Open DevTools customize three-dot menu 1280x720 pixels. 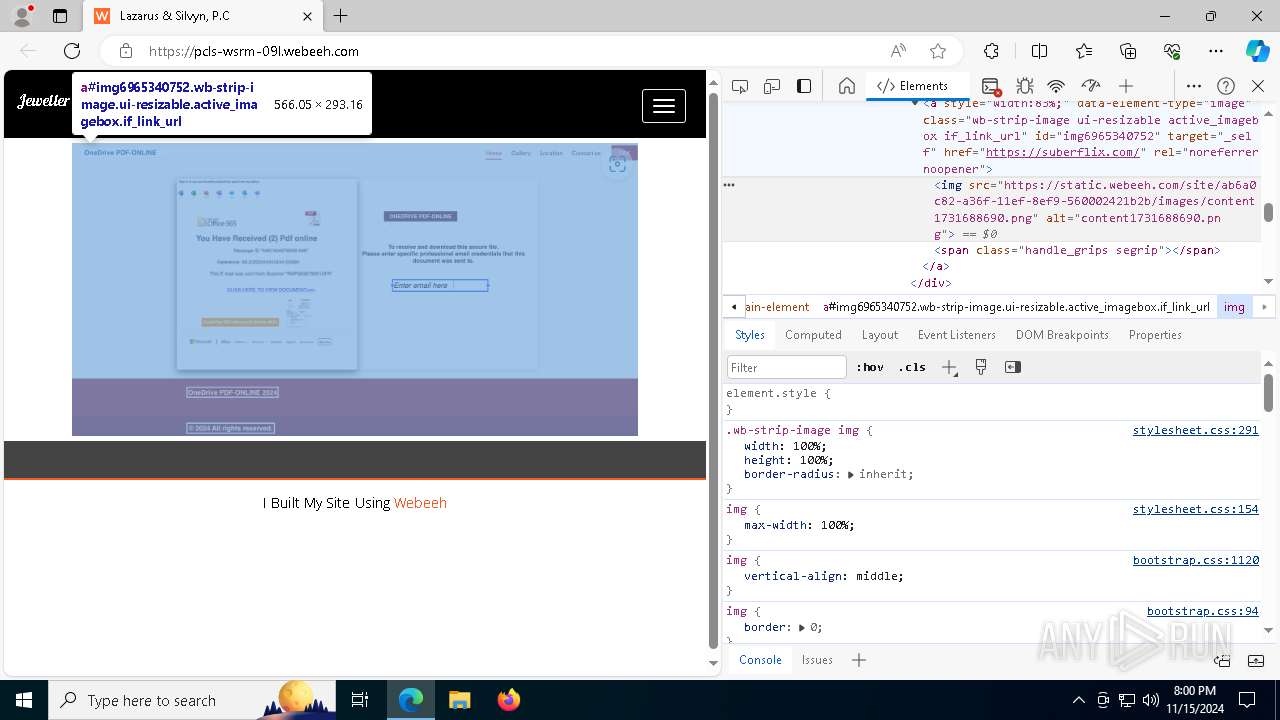1194,86
